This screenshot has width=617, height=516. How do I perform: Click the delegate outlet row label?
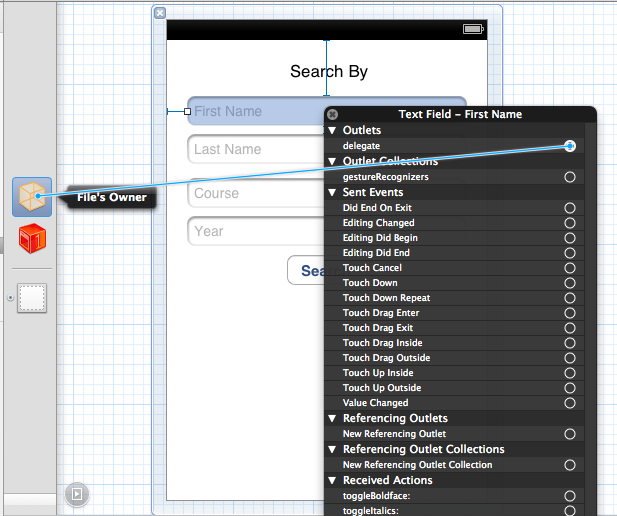(361, 146)
